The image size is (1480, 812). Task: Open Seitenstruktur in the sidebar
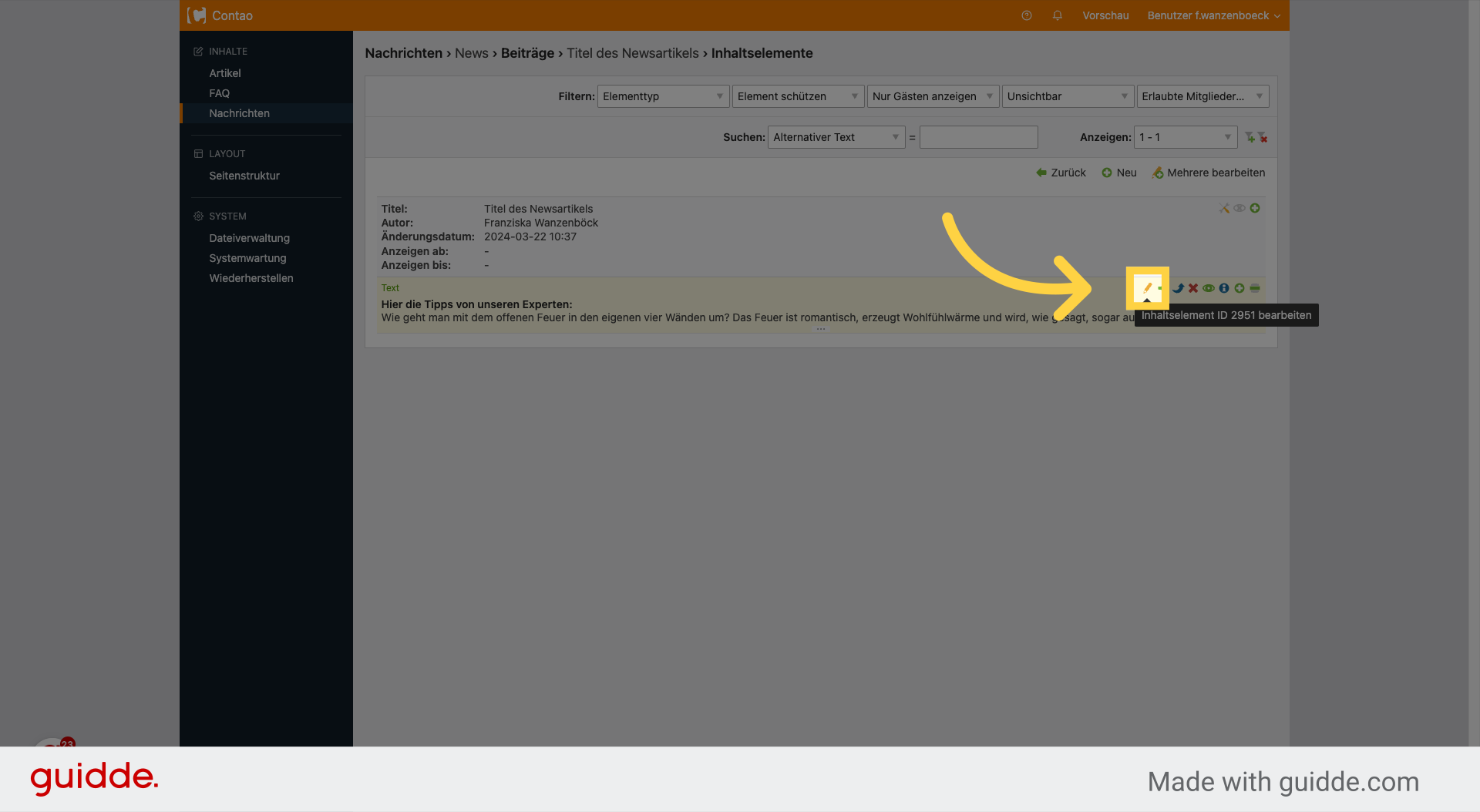pyautogui.click(x=244, y=176)
